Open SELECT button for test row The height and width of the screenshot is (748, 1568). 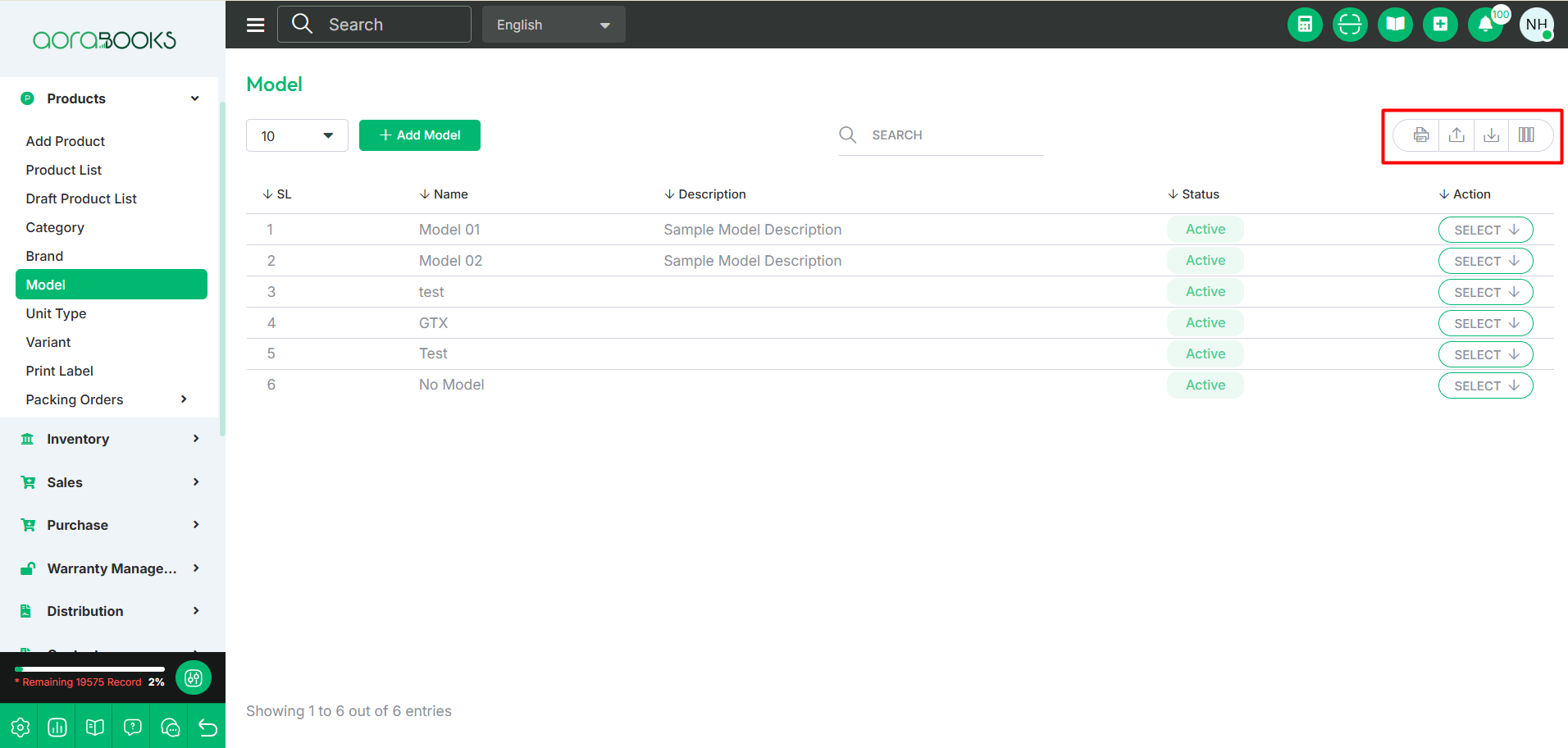pyautogui.click(x=1485, y=292)
